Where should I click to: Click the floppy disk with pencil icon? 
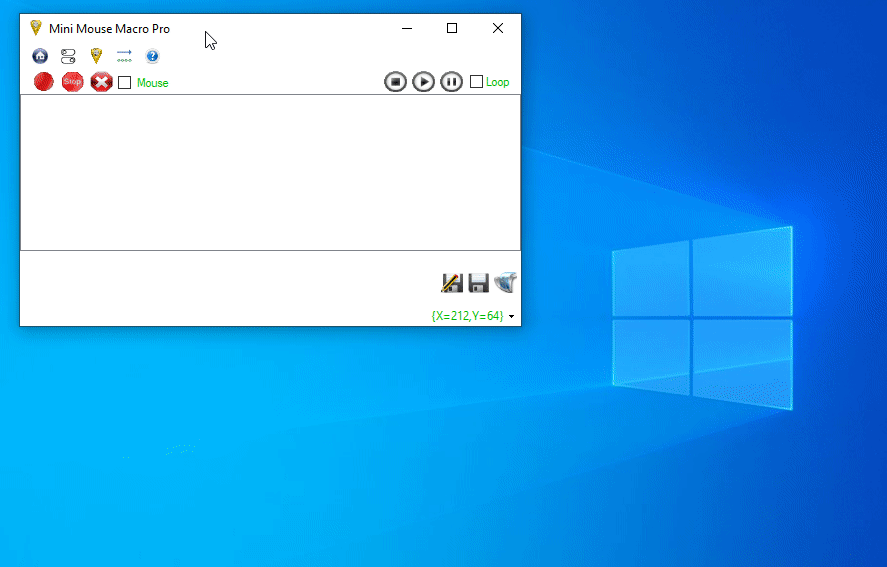click(x=451, y=283)
